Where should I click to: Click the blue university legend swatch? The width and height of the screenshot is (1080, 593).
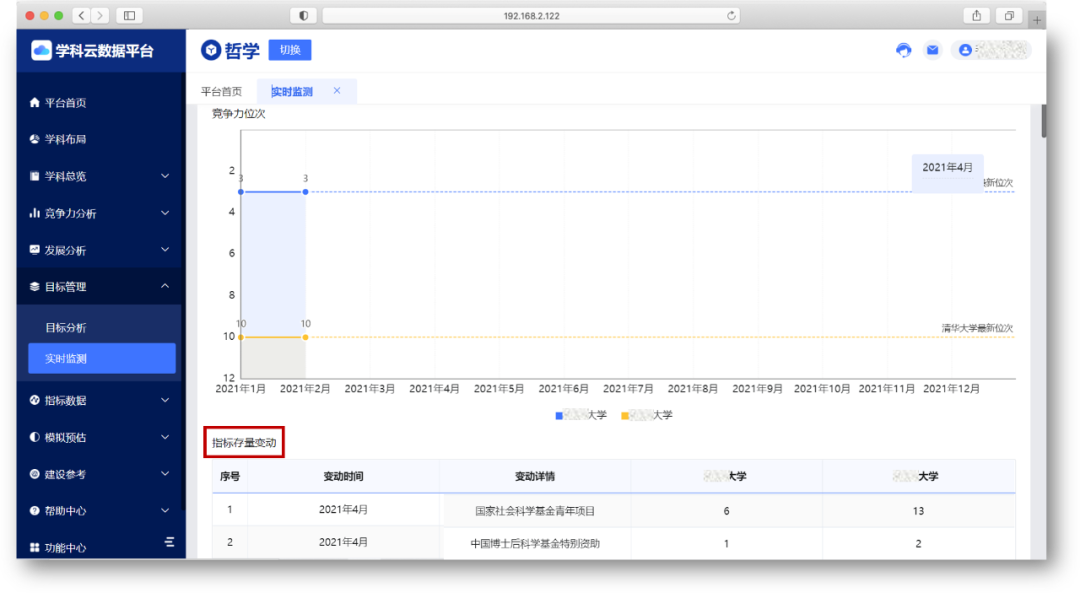559,415
